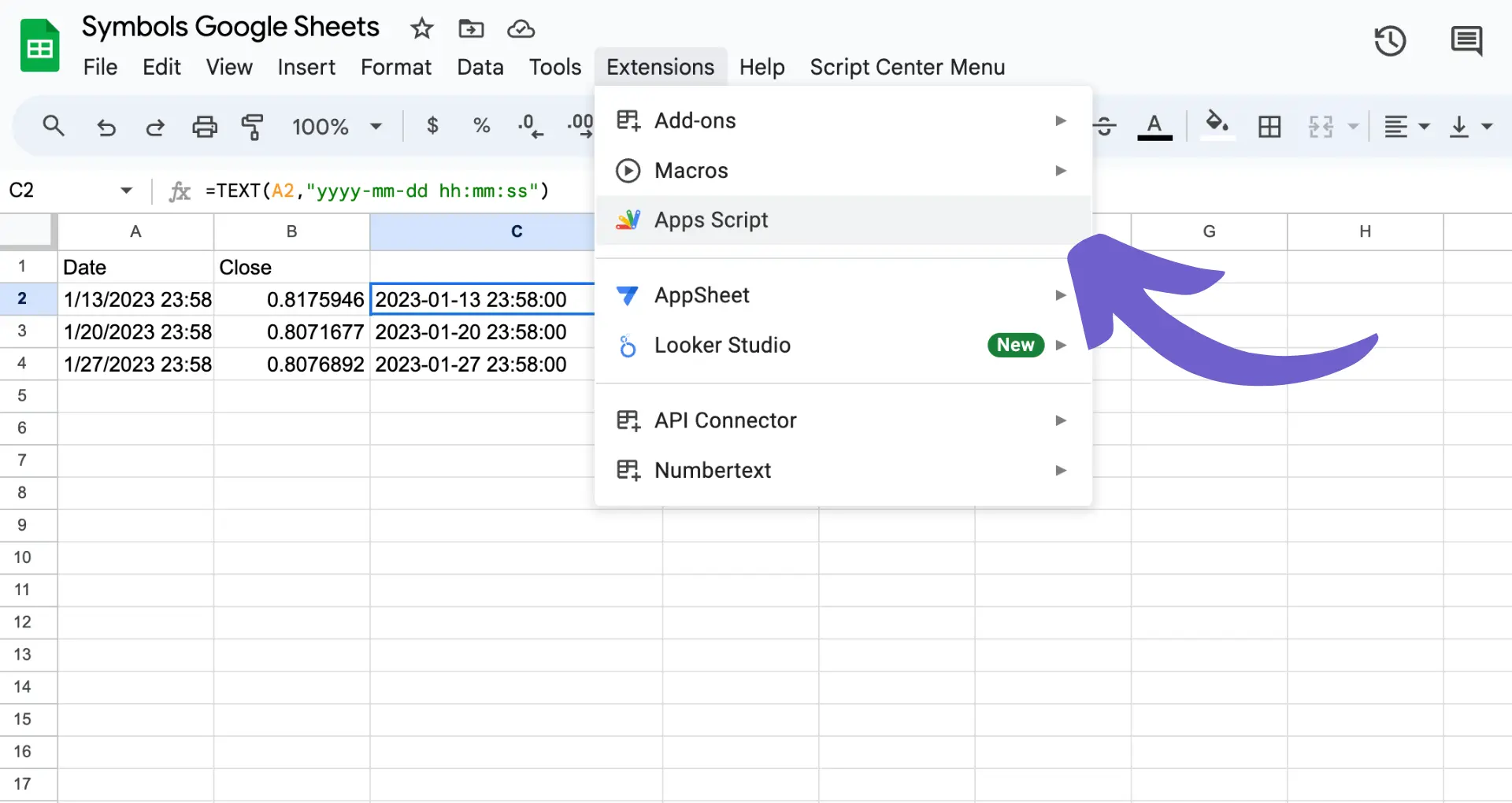Rename the Symbols Google Sheets title

pyautogui.click(x=231, y=28)
